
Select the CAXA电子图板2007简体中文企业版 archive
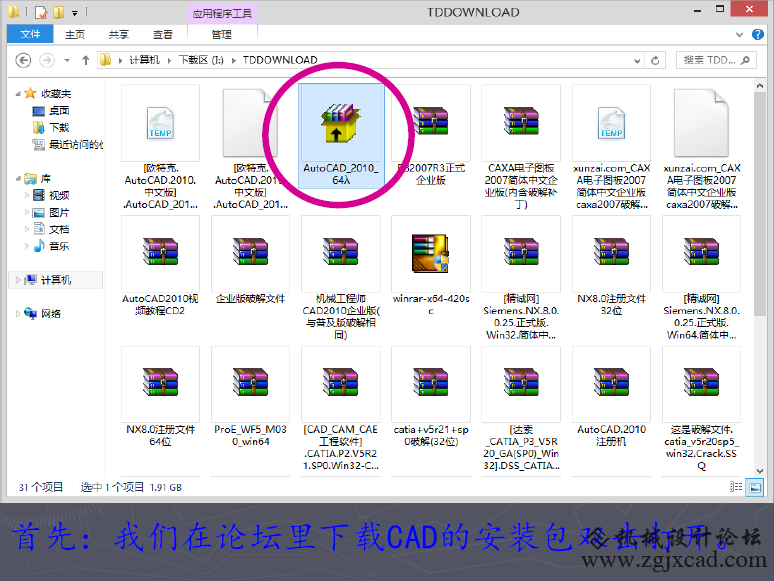(x=521, y=121)
